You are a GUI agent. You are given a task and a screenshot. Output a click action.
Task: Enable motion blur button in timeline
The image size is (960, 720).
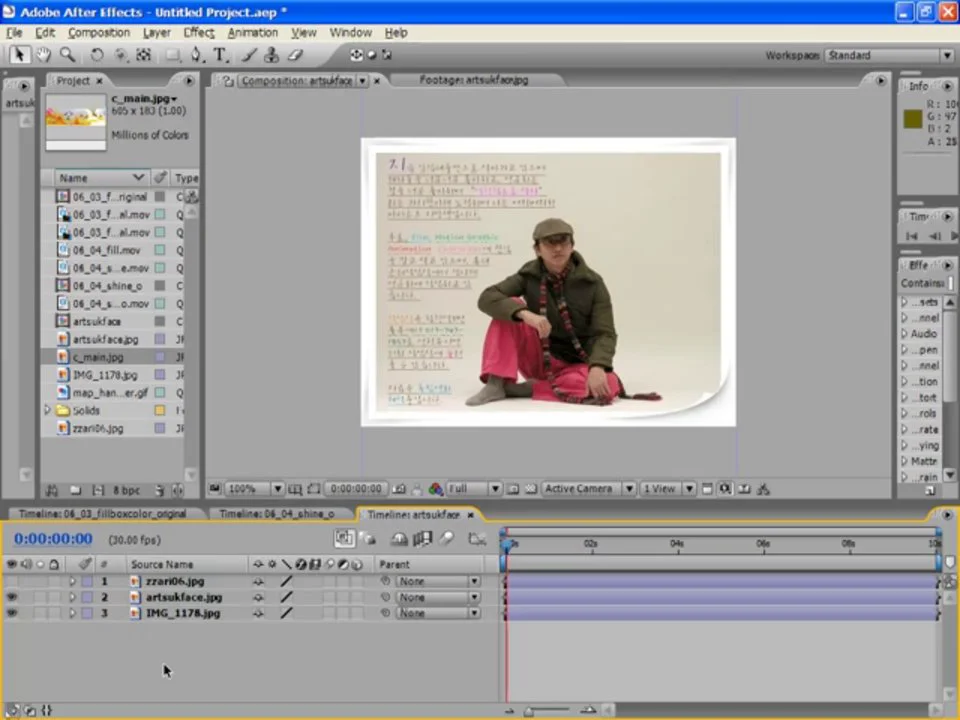point(447,538)
